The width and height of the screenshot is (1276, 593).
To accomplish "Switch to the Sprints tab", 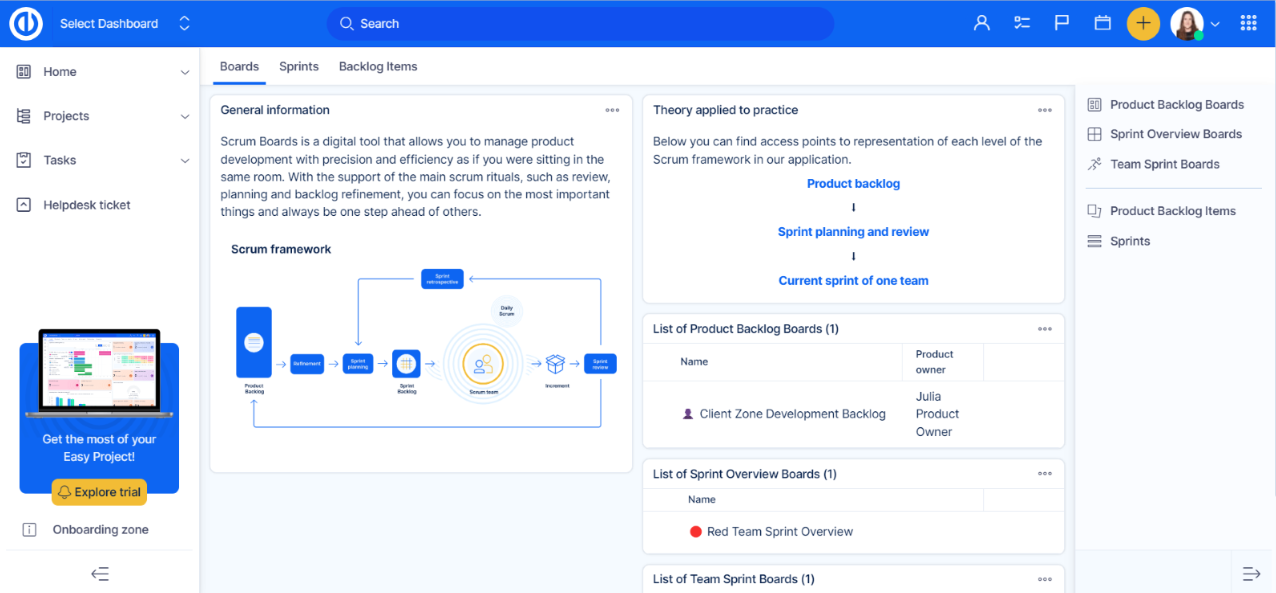I will [298, 67].
